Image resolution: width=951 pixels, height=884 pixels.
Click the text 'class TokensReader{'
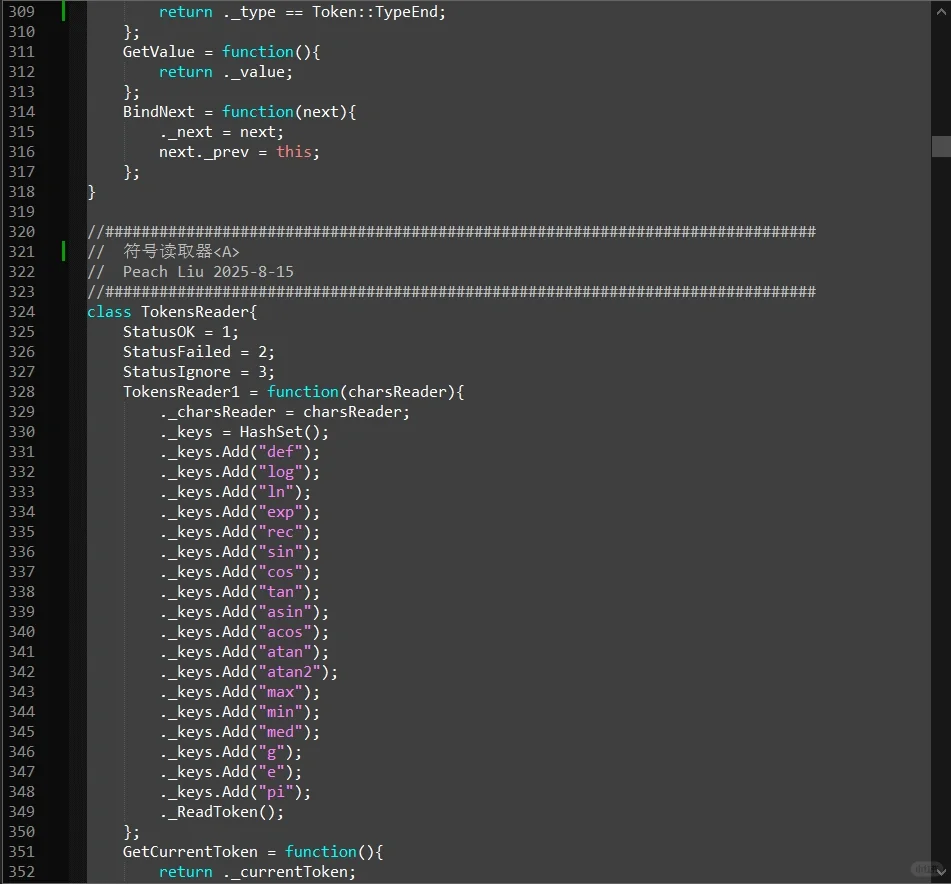172,312
